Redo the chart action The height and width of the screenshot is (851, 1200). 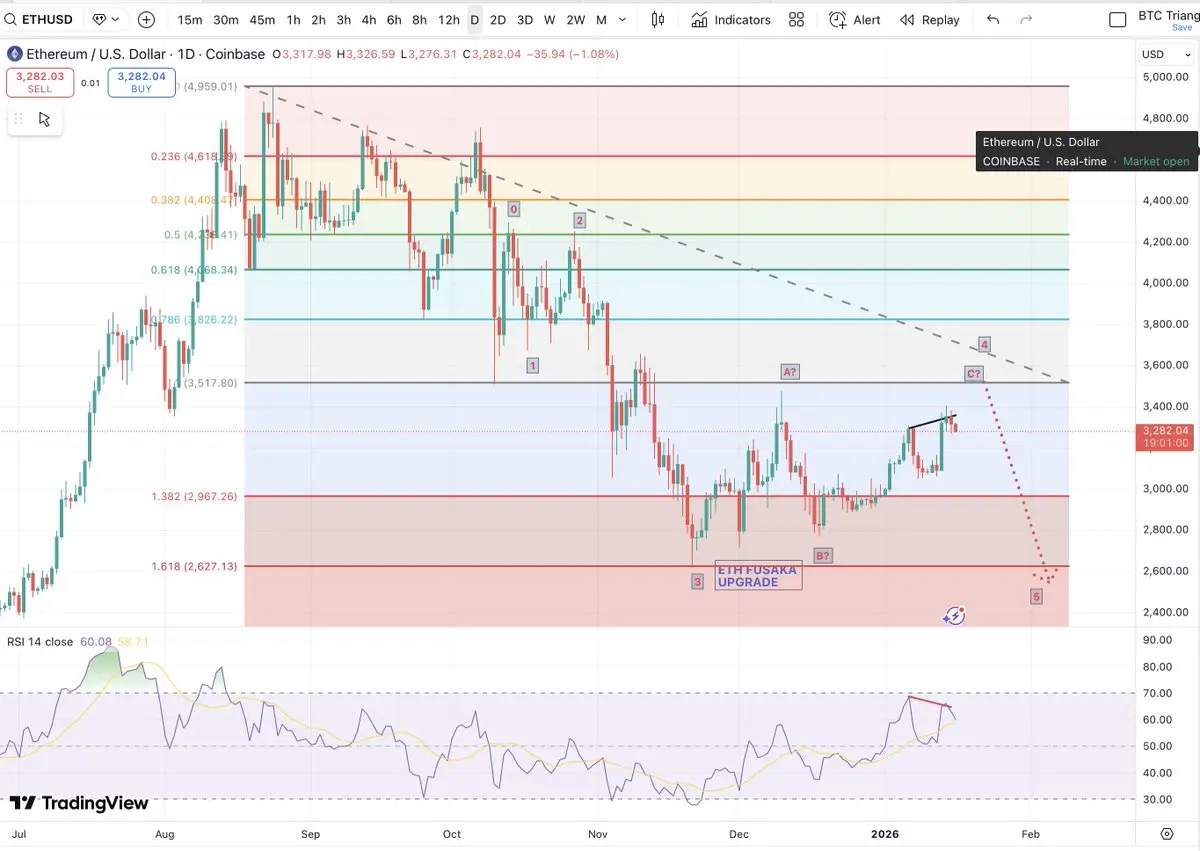tap(1026, 19)
